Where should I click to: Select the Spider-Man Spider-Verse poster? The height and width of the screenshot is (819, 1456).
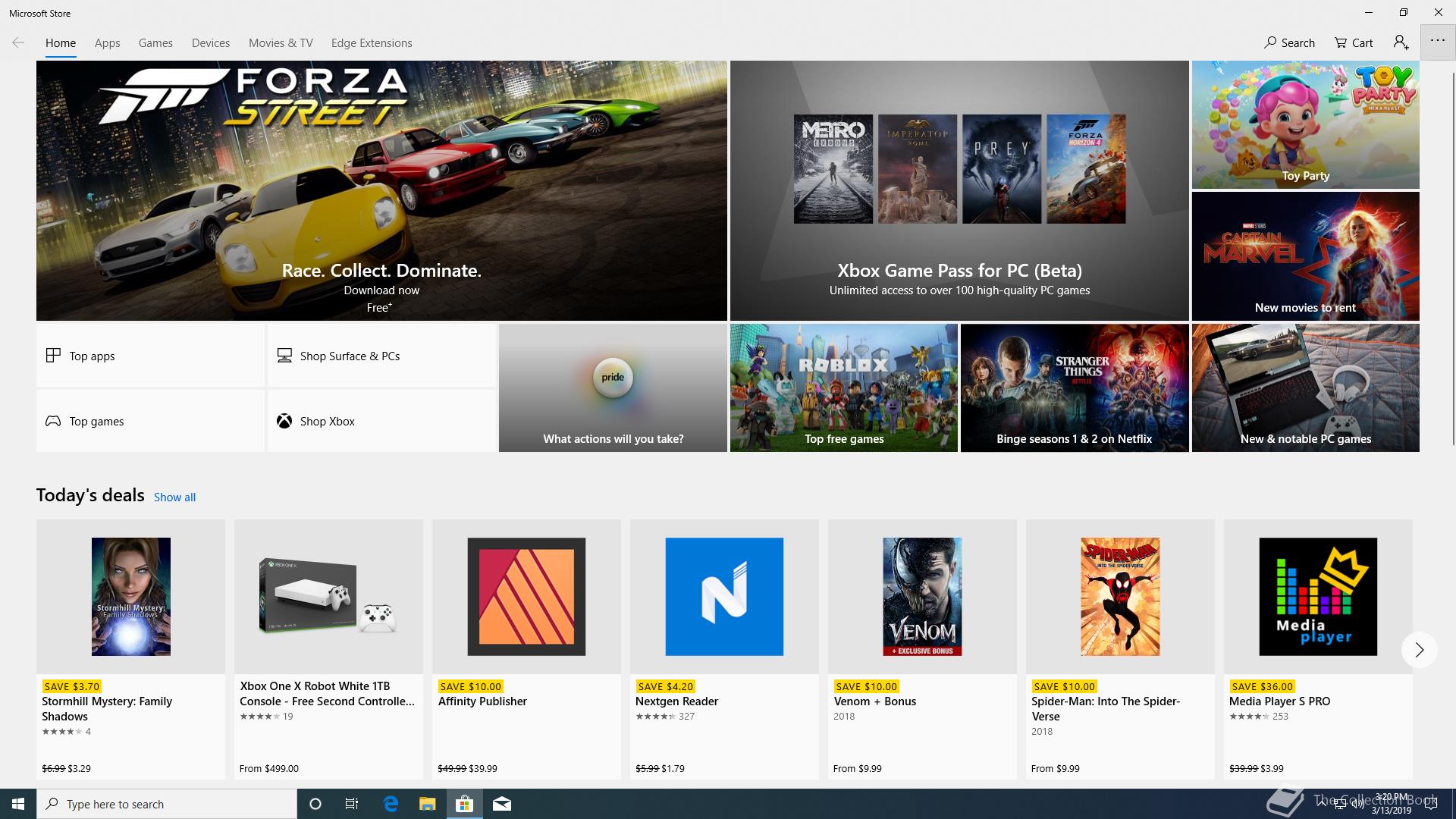click(1120, 597)
